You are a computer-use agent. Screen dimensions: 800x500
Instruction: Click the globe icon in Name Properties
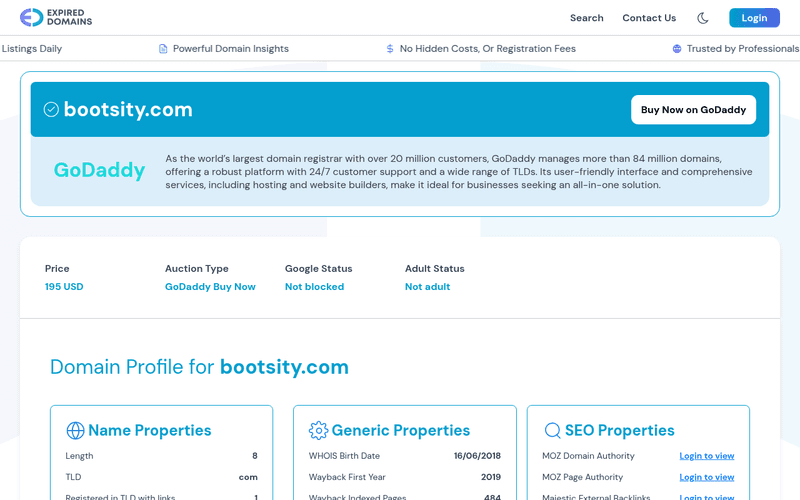click(76, 431)
